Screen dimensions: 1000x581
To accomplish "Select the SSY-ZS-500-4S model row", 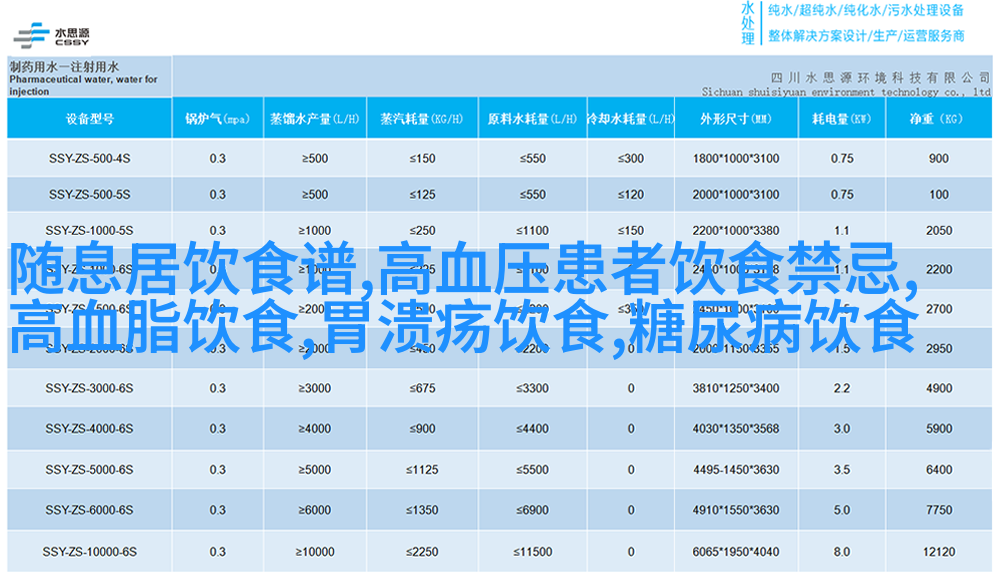I will point(90,158).
